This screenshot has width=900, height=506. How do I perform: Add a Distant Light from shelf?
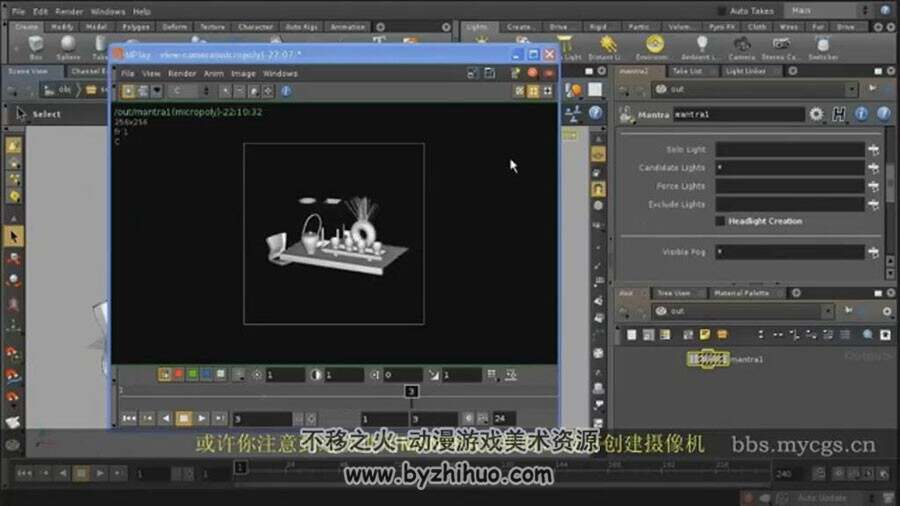click(x=606, y=47)
